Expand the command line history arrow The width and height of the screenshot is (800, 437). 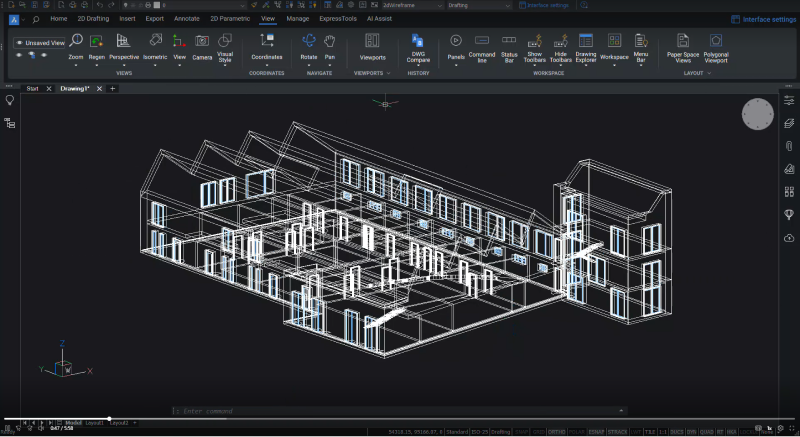621,410
